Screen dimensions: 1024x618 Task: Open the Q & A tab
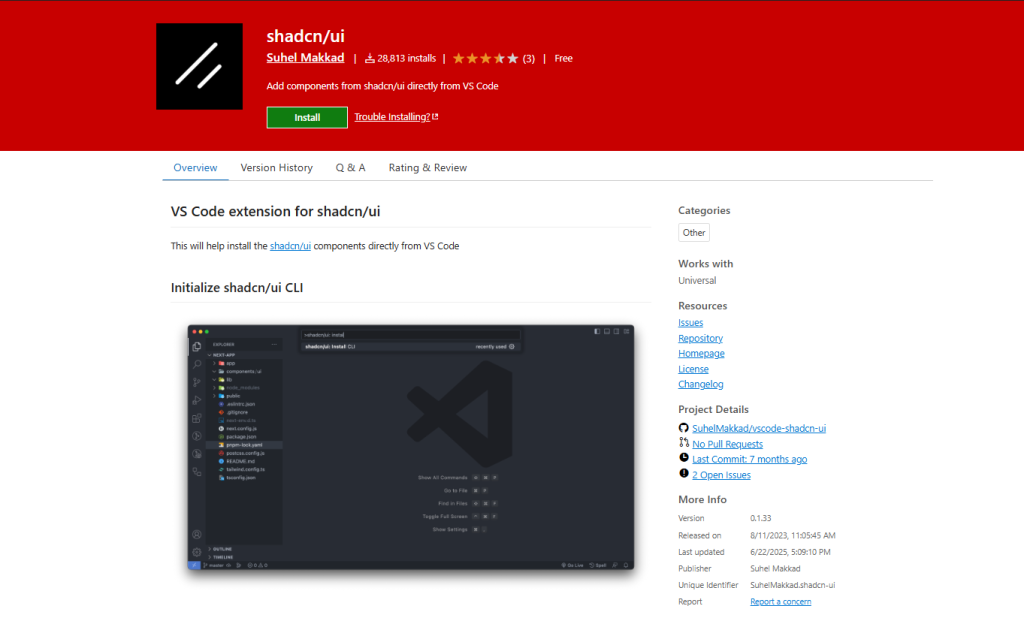pyautogui.click(x=351, y=168)
